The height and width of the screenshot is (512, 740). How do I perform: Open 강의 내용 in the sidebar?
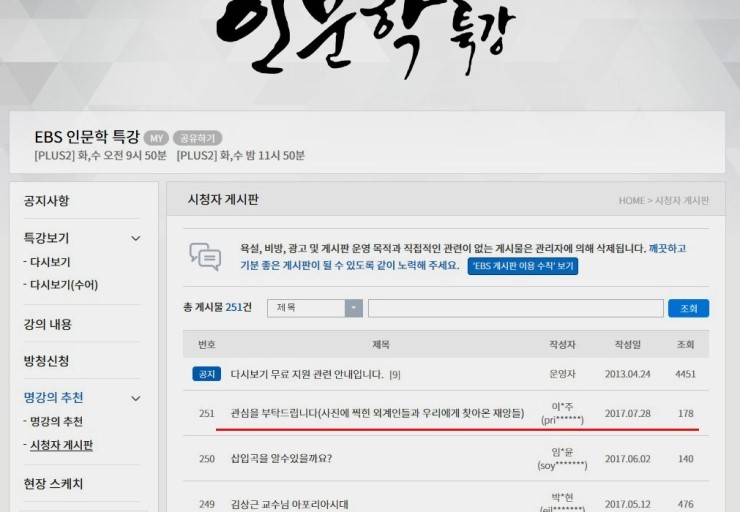click(48, 325)
